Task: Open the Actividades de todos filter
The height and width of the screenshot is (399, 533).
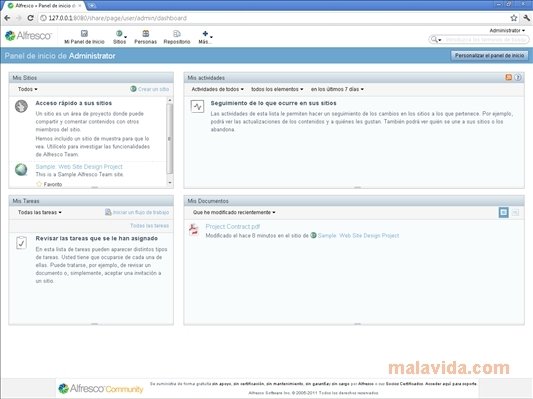Action: pyautogui.click(x=218, y=89)
